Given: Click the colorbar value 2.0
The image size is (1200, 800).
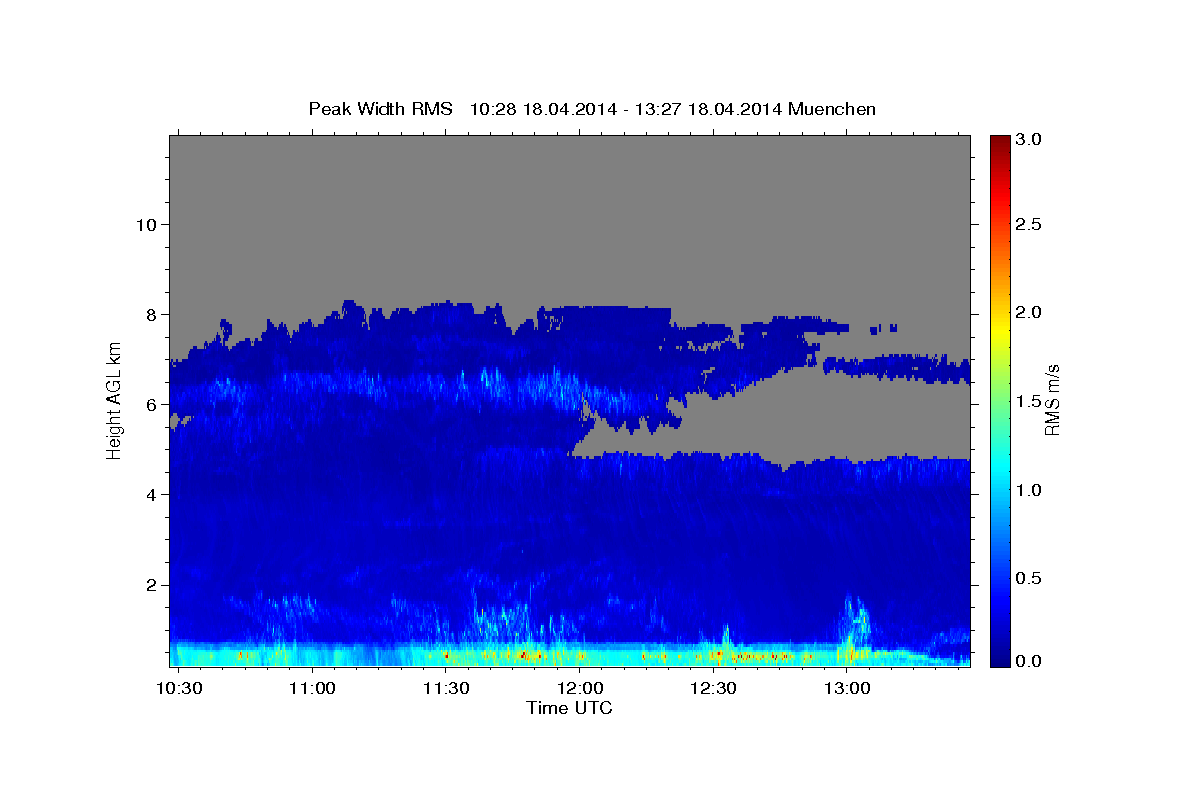Looking at the screenshot, I should coord(1028,313).
